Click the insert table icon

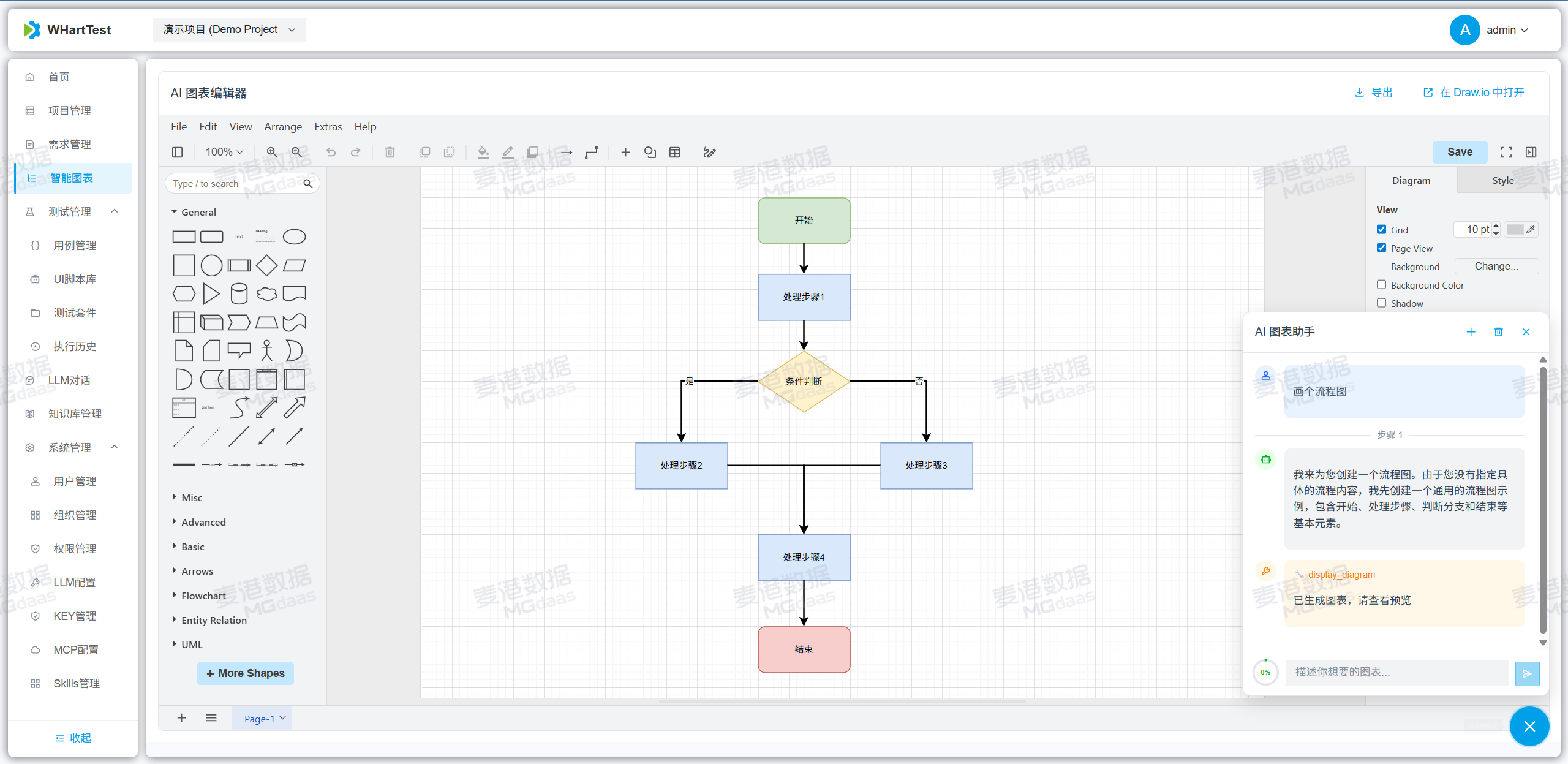click(x=674, y=152)
